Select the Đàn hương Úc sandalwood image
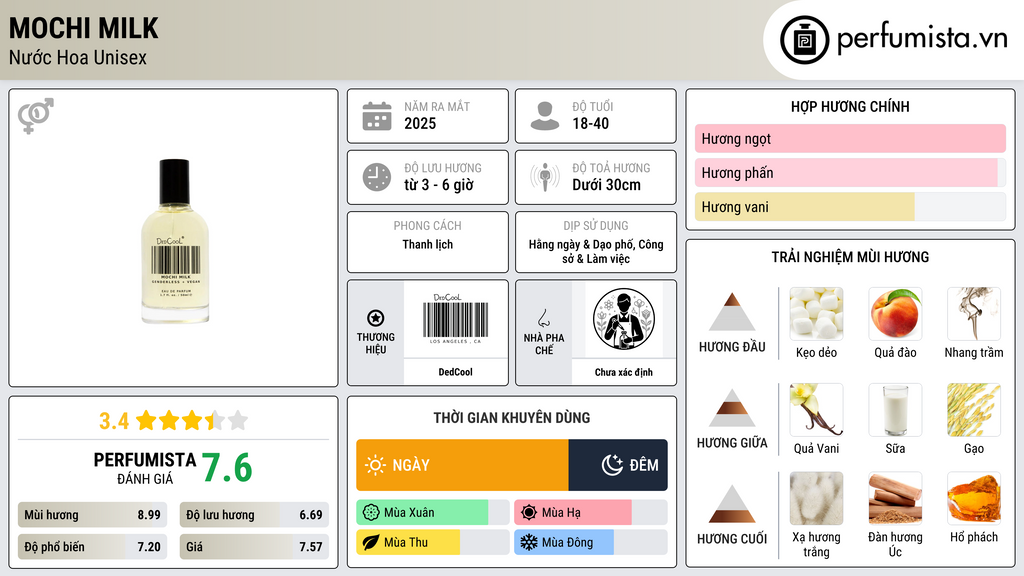The image size is (1024, 576). [895, 499]
